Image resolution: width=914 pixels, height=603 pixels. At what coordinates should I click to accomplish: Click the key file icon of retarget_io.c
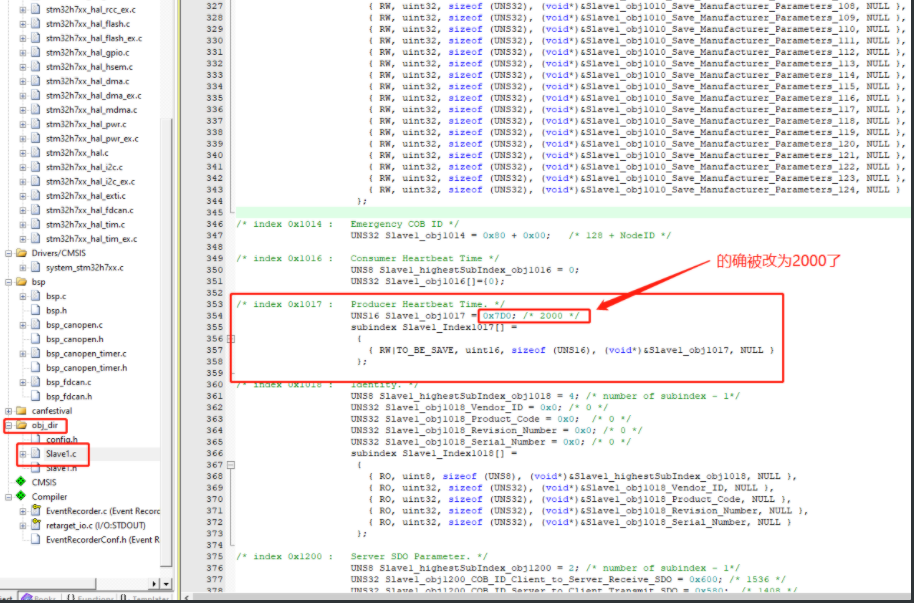(36, 525)
